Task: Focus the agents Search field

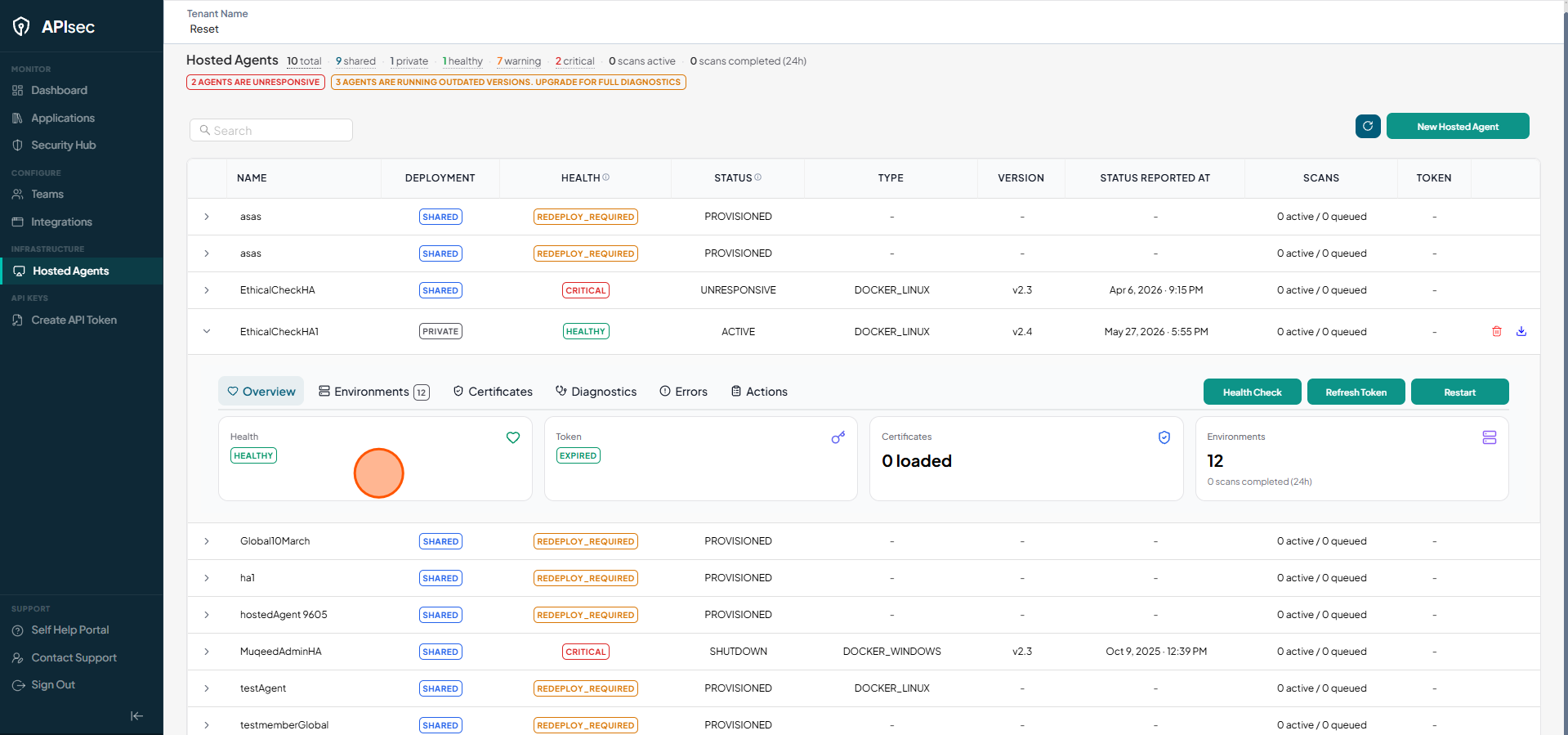Action: [271, 130]
